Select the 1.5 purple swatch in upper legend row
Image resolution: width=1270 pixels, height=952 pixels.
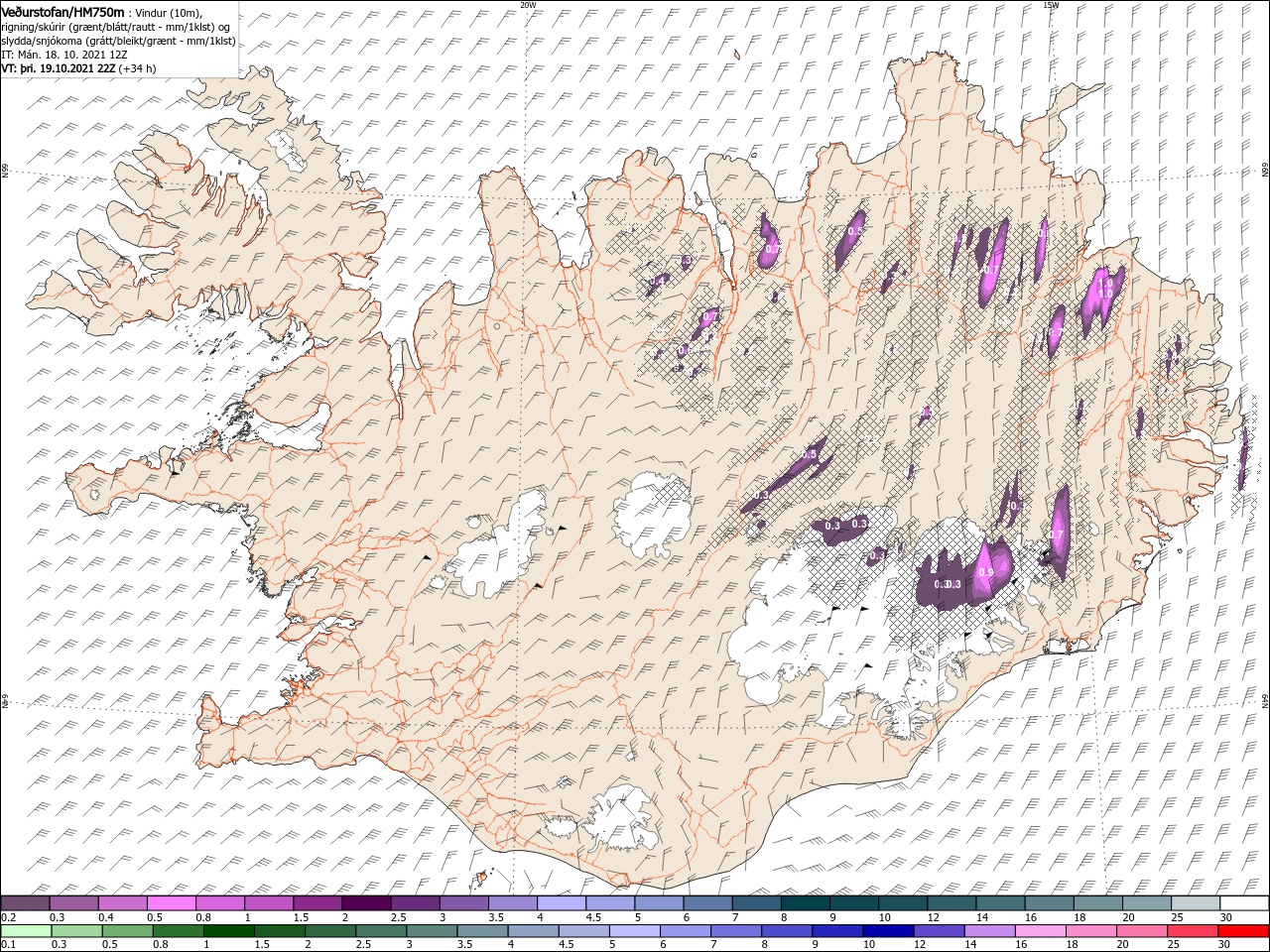tap(317, 902)
